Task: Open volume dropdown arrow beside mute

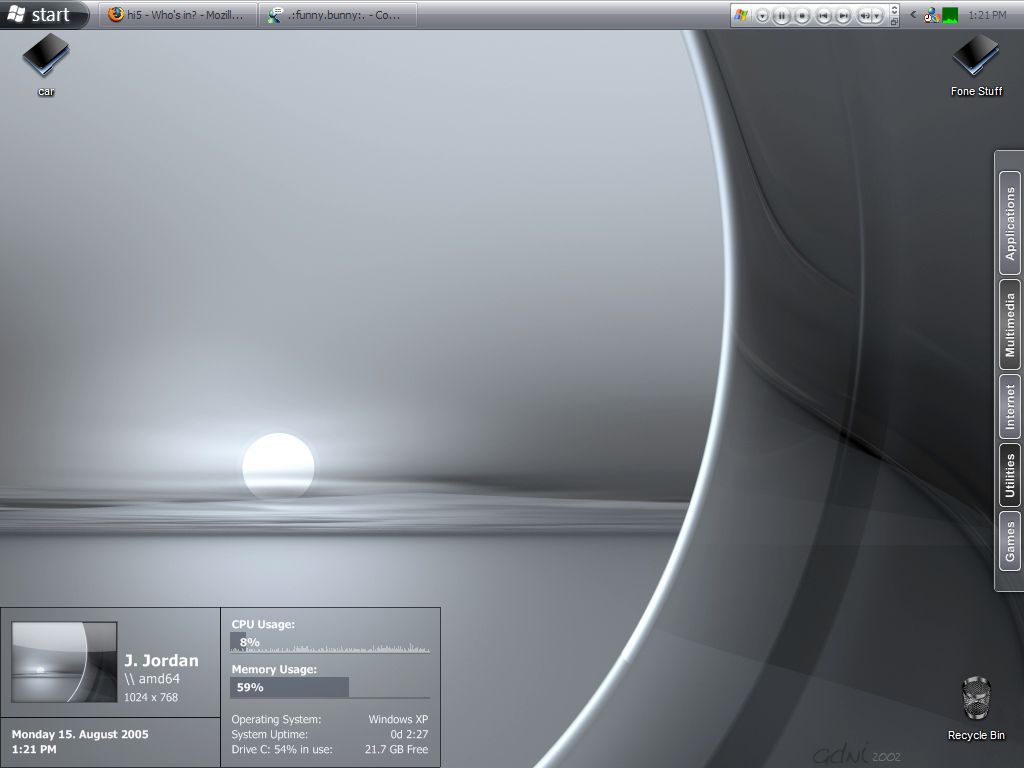Action: point(877,16)
